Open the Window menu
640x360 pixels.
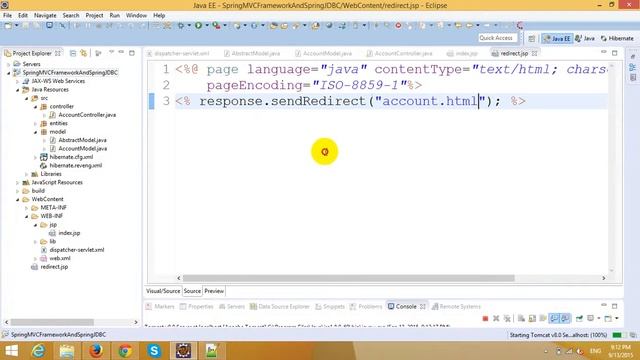pos(136,15)
